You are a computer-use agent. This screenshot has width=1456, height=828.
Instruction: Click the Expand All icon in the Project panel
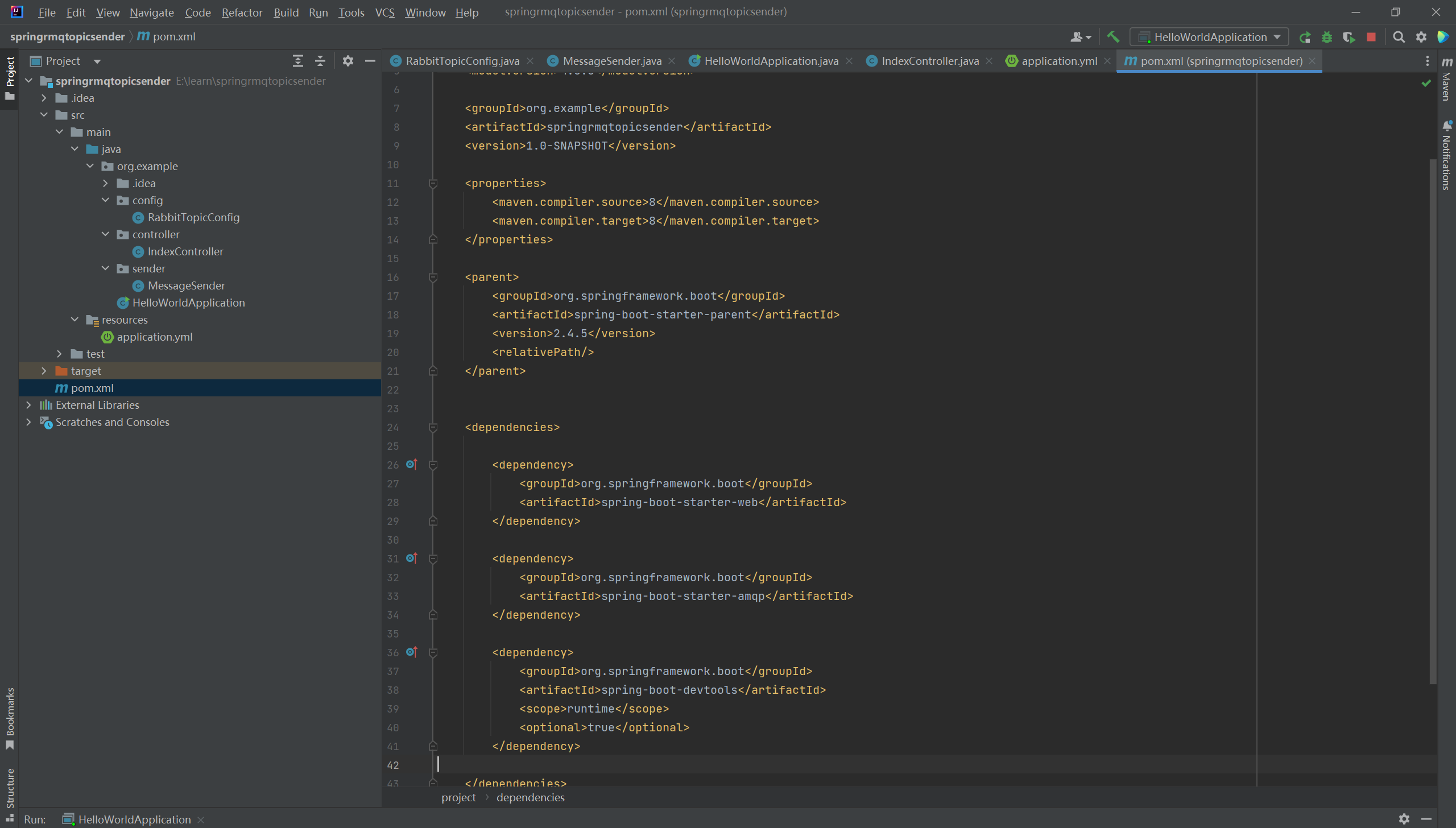[297, 61]
